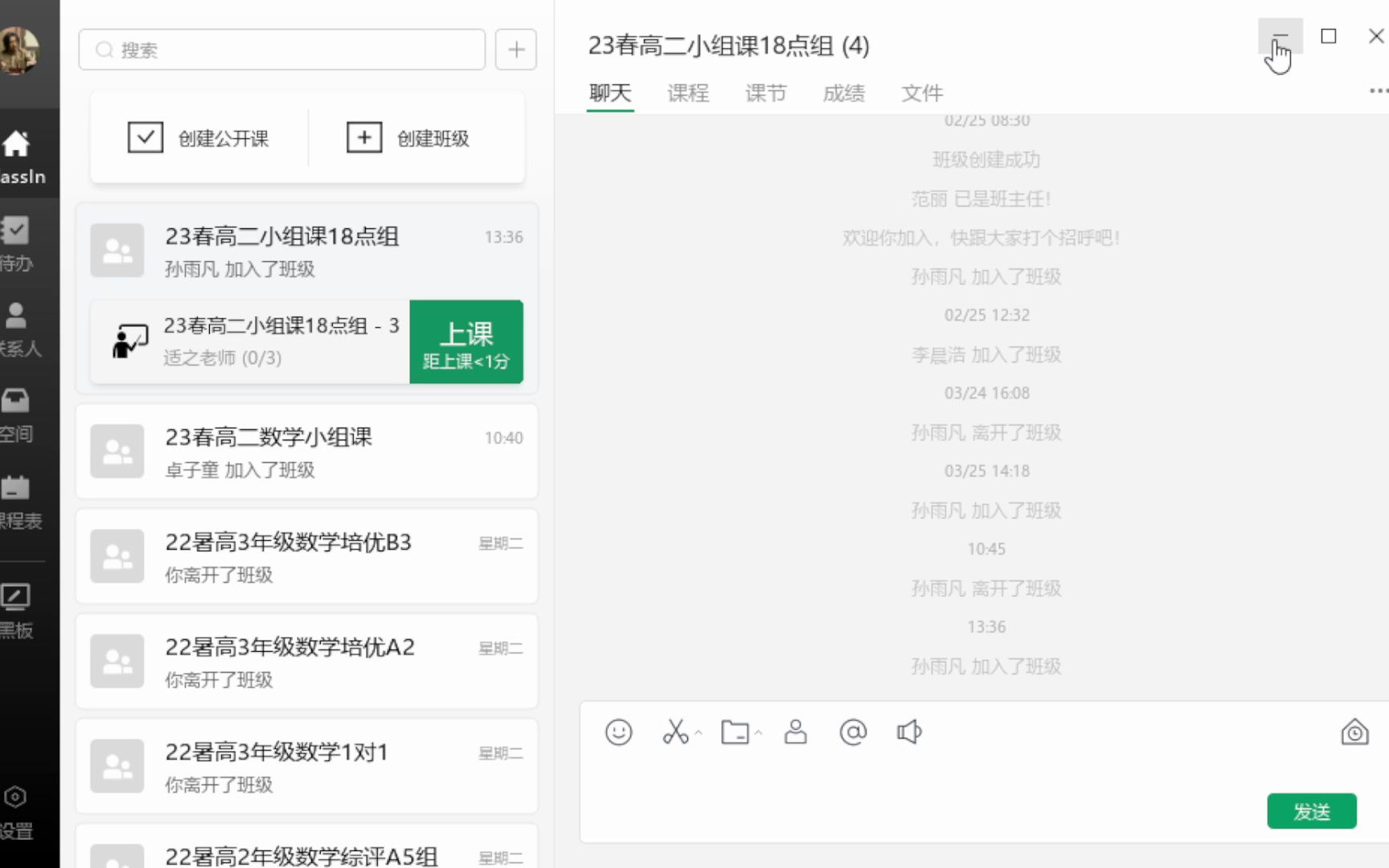The height and width of the screenshot is (868, 1389).
Task: Open lesson 23春高二小组课18点组 - 3 row
Action: [x=250, y=342]
